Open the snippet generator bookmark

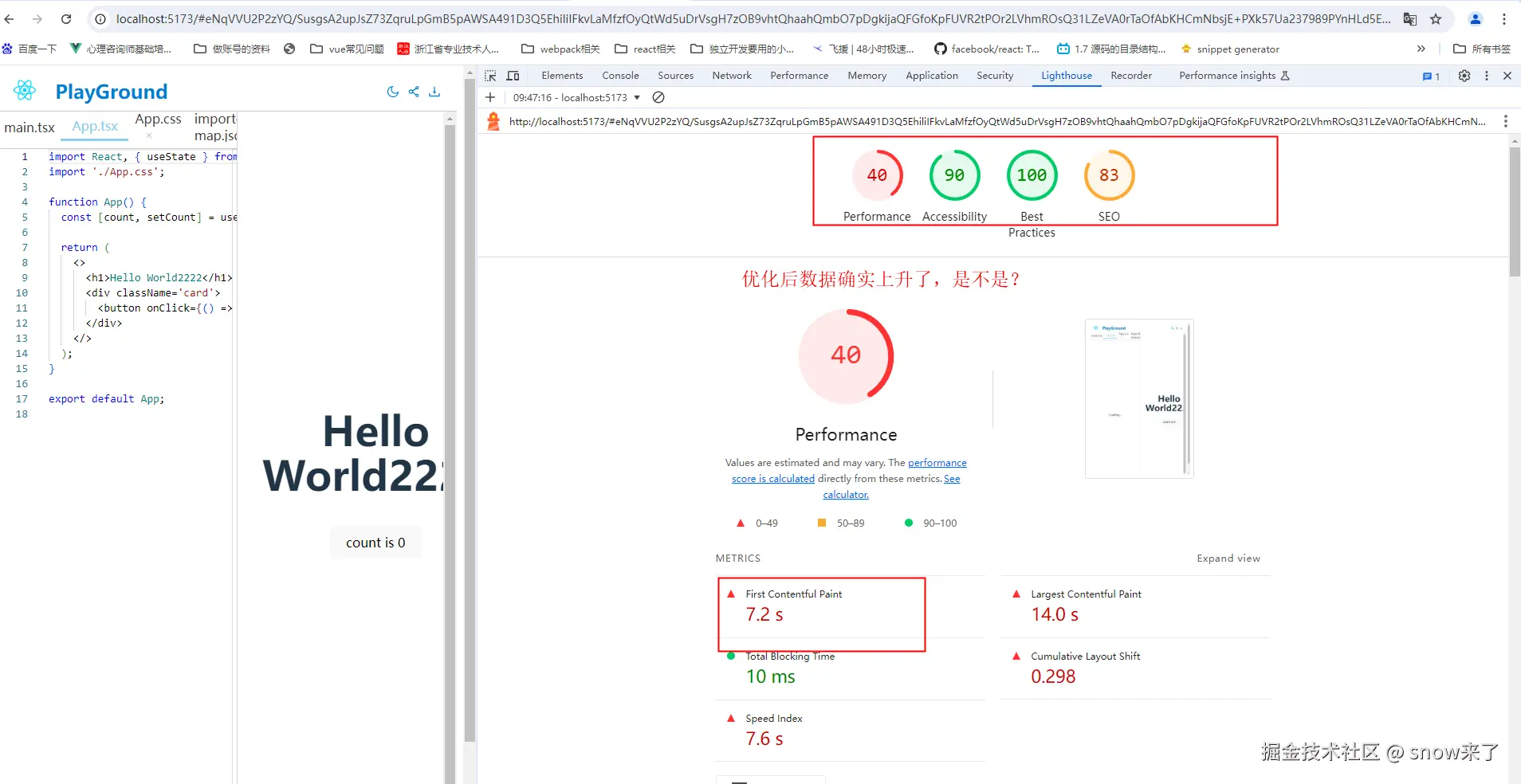(1230, 49)
